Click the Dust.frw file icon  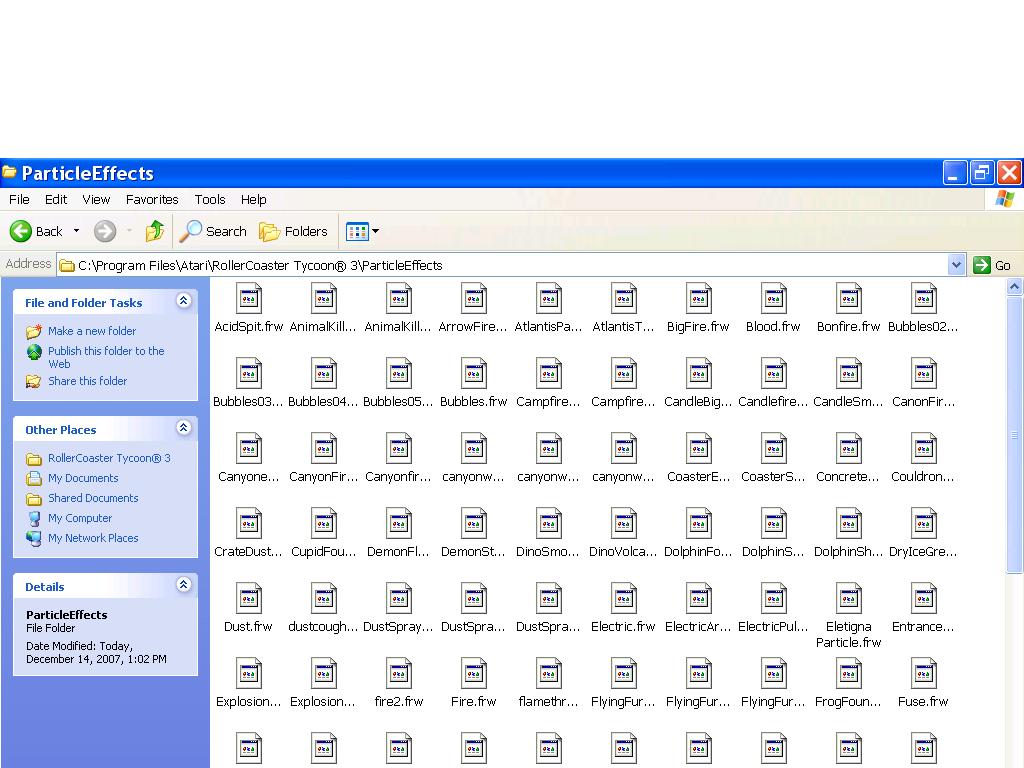[x=248, y=599]
